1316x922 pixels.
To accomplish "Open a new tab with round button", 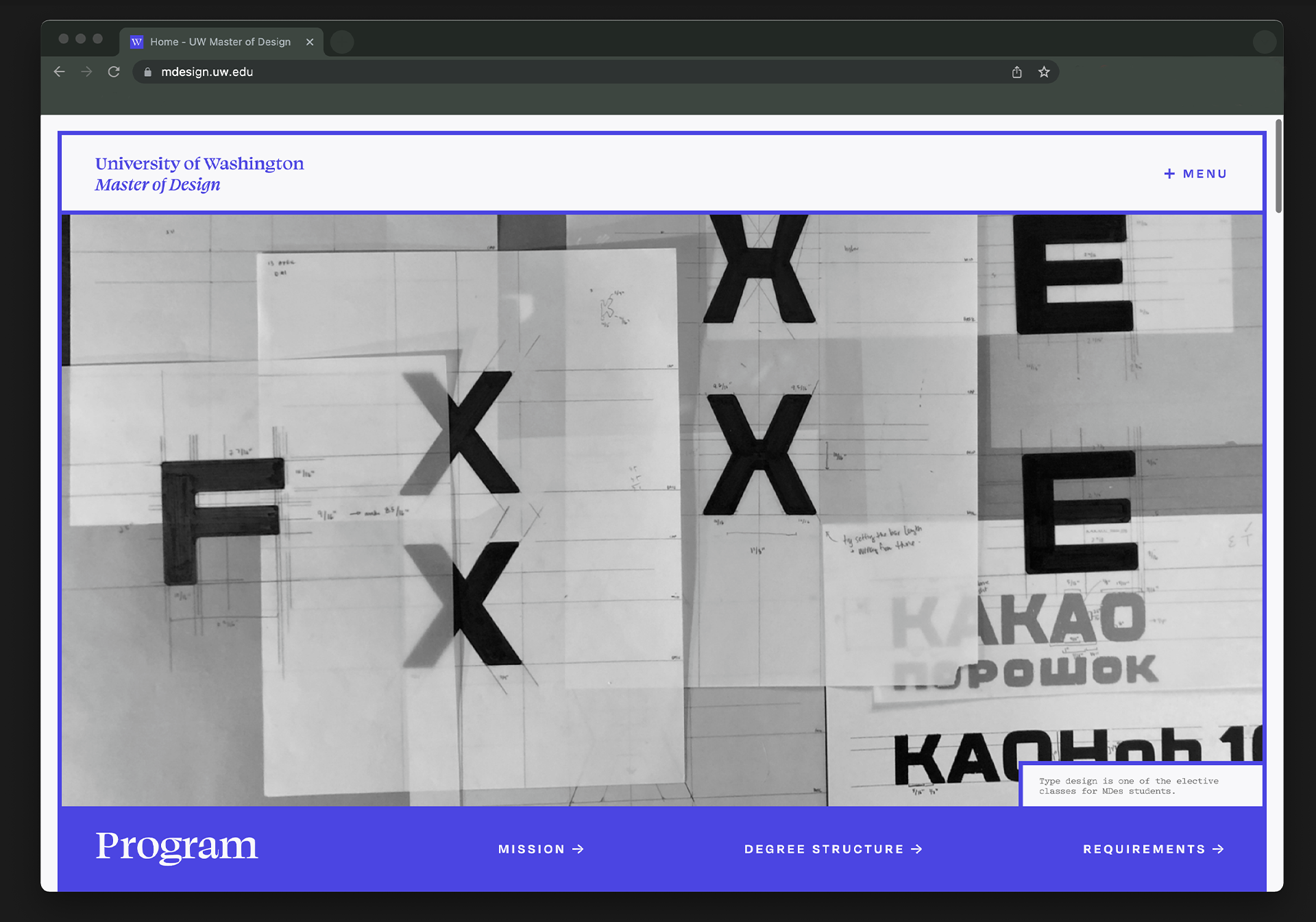I will [342, 42].
